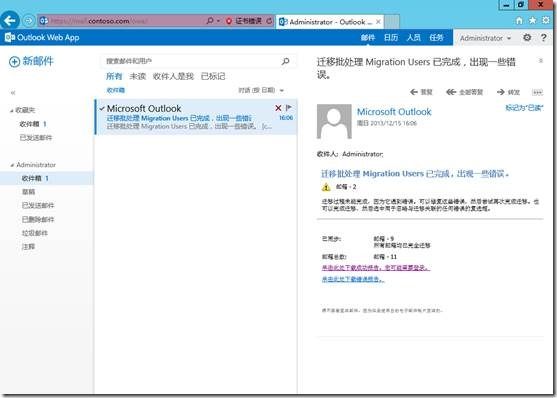Select the 已标记 mail filter
The height and width of the screenshot is (398, 557).
pyautogui.click(x=213, y=76)
